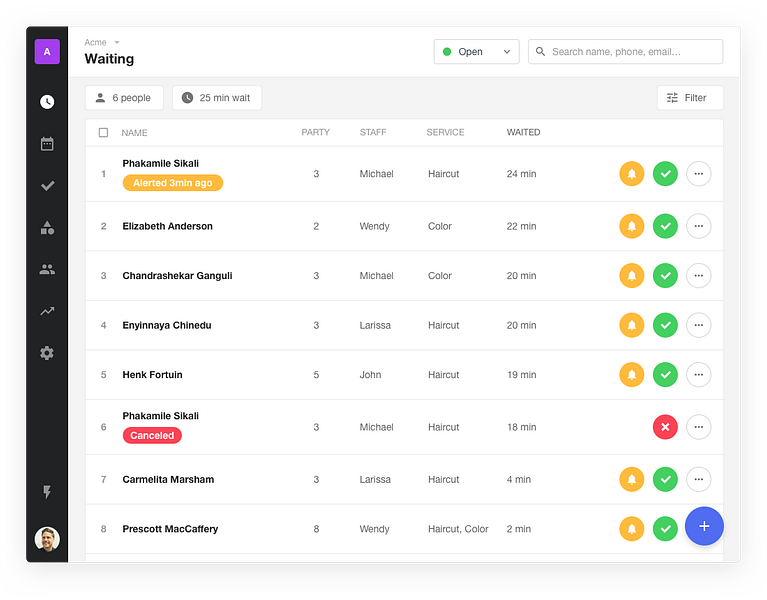Open more options for Chandrashekar Ganguli
The height and width of the screenshot is (600, 767).
point(698,275)
